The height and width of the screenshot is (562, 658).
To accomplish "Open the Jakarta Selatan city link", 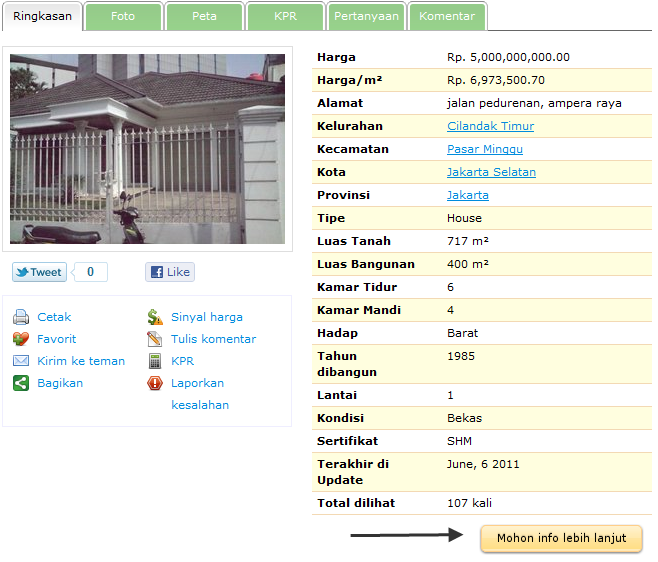I will (x=491, y=173).
